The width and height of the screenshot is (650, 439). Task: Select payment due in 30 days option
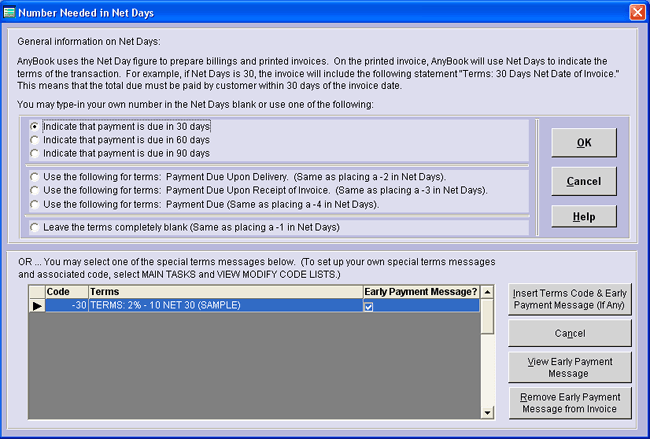pos(36,127)
